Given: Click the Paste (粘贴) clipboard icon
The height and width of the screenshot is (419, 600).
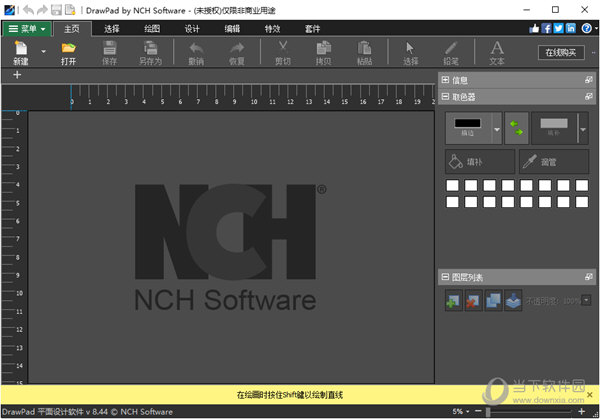Looking at the screenshot, I should [364, 48].
